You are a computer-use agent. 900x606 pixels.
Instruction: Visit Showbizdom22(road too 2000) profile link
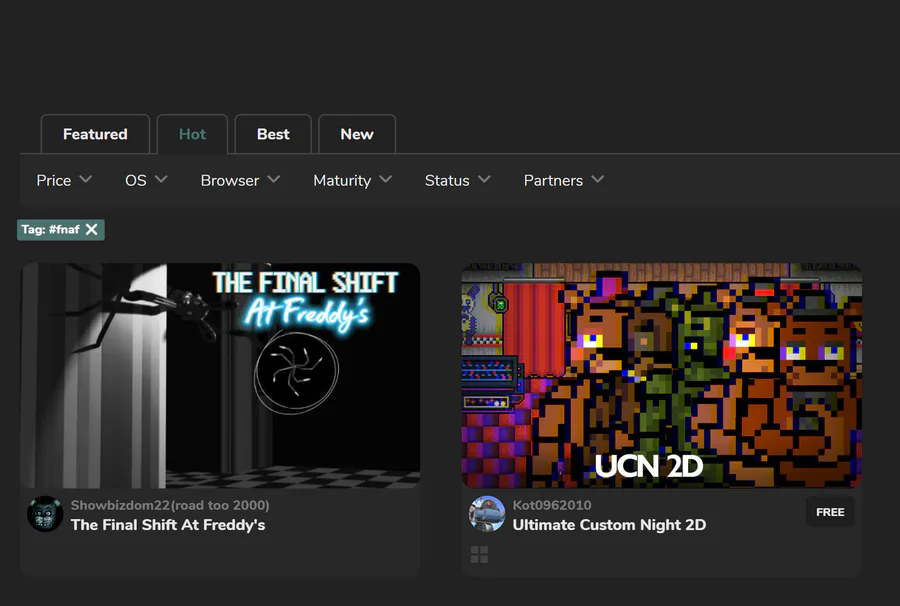(x=170, y=505)
